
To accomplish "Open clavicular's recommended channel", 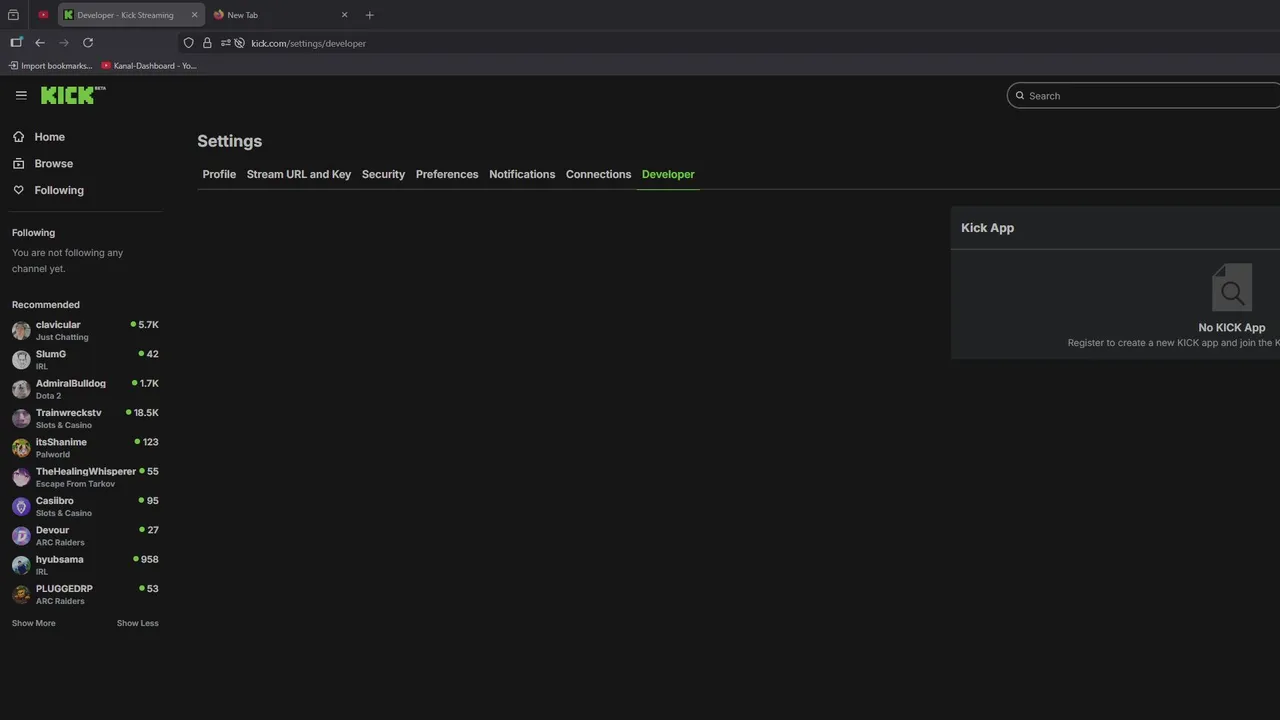I will (85, 330).
